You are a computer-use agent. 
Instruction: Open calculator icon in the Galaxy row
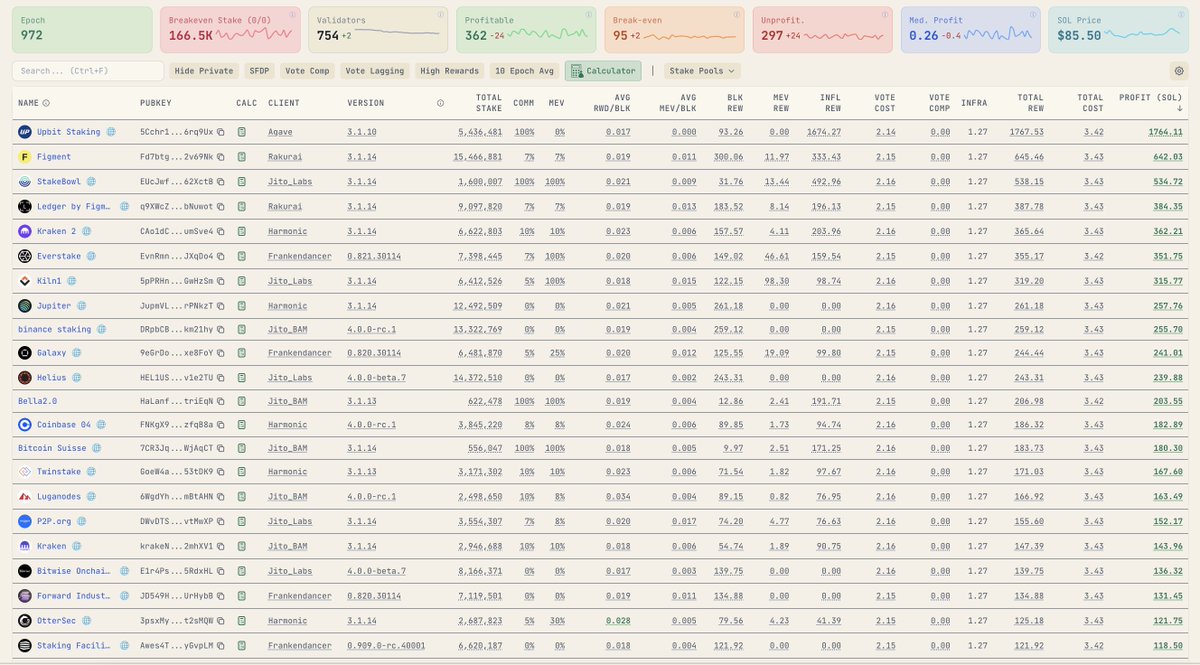(242, 352)
